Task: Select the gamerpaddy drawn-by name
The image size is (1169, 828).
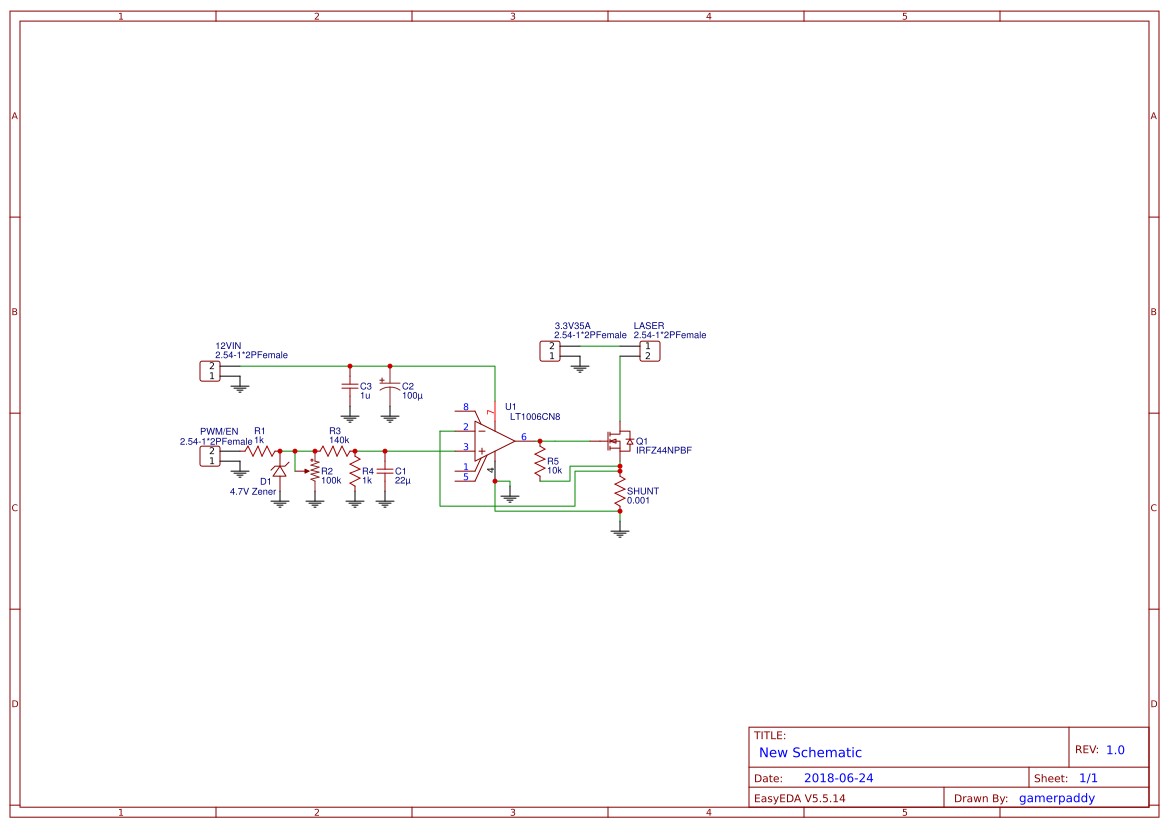Action: click(1056, 797)
